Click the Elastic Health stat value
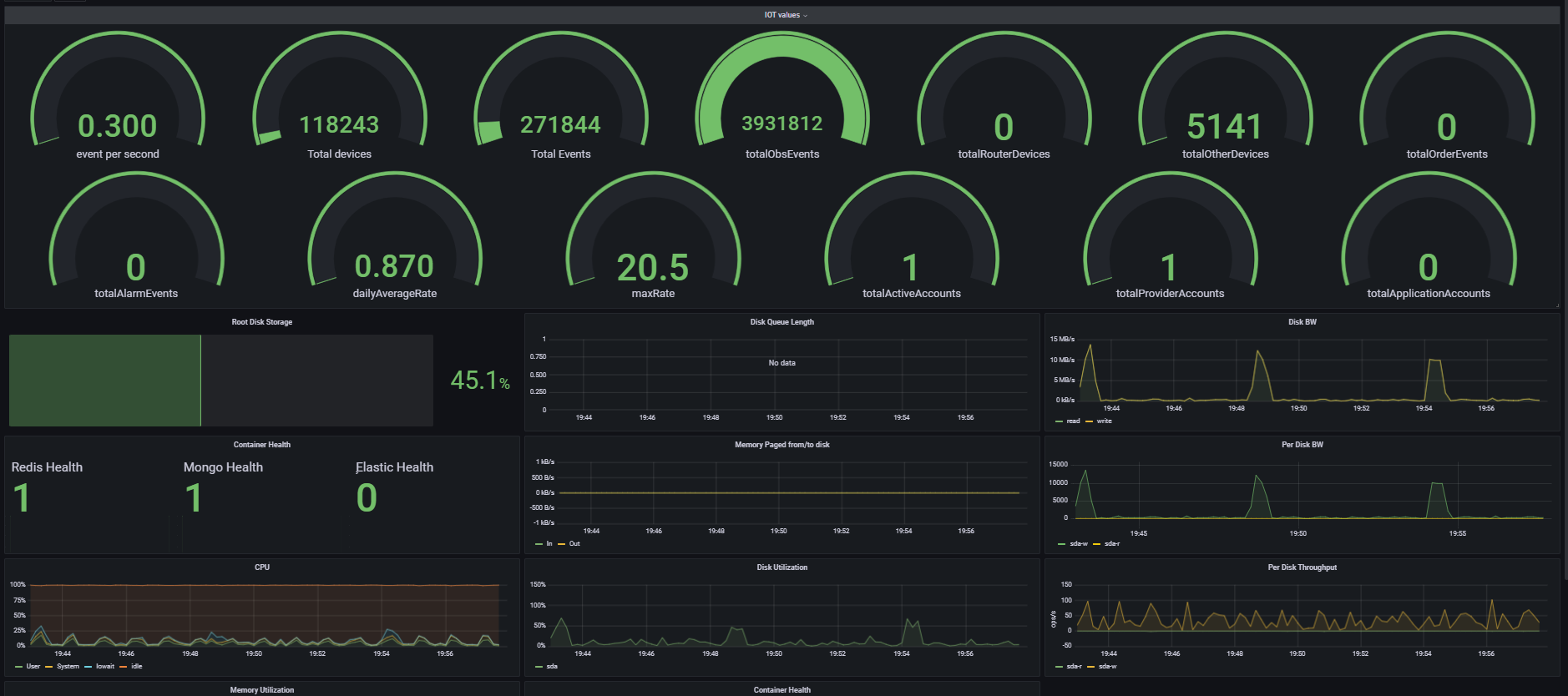The image size is (1568, 696). pyautogui.click(x=367, y=498)
